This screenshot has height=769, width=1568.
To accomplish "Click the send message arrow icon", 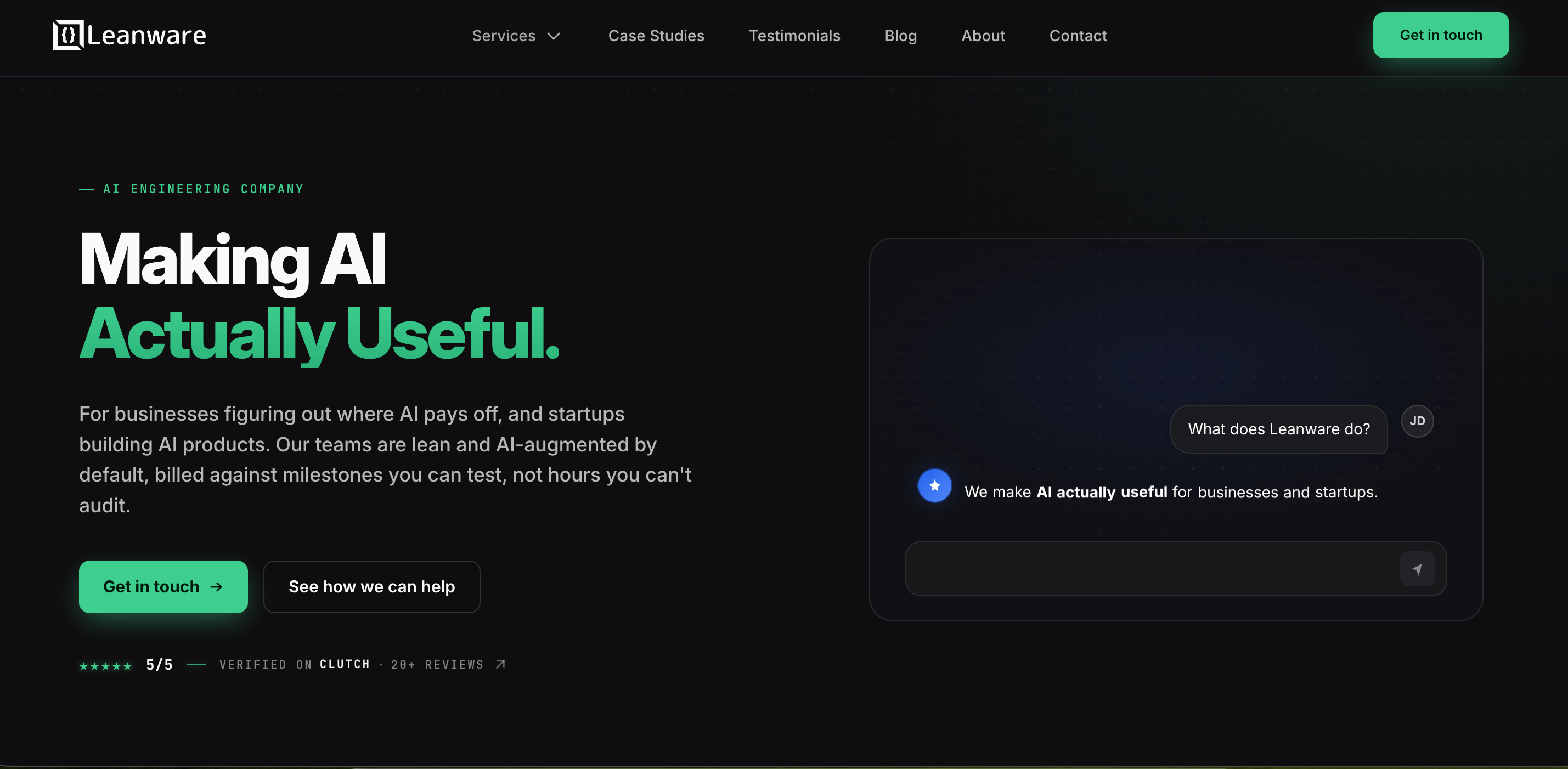I will pos(1417,569).
